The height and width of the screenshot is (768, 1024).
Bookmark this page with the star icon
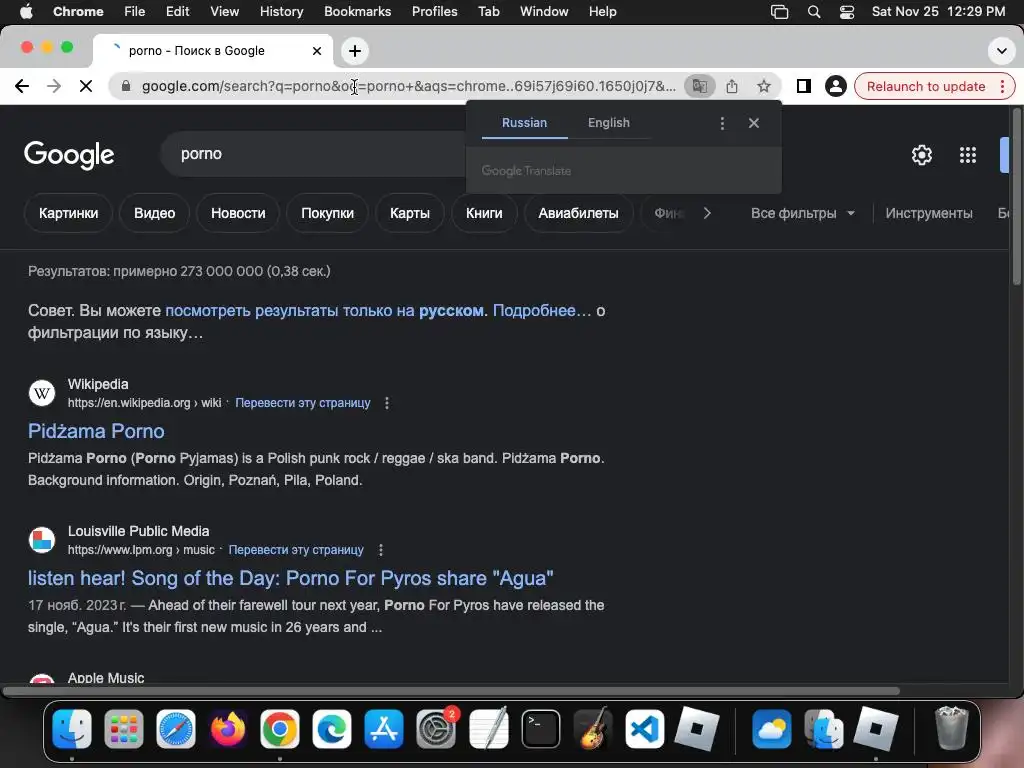click(763, 86)
